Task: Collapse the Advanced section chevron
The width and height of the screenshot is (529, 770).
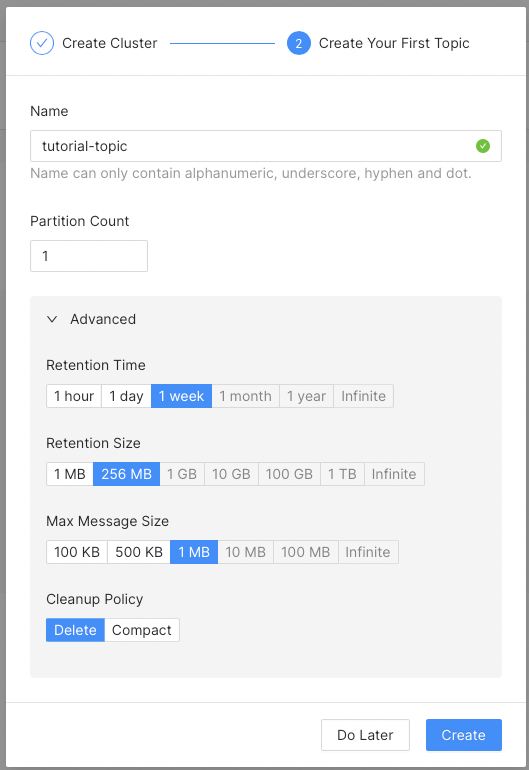Action: pos(52,319)
